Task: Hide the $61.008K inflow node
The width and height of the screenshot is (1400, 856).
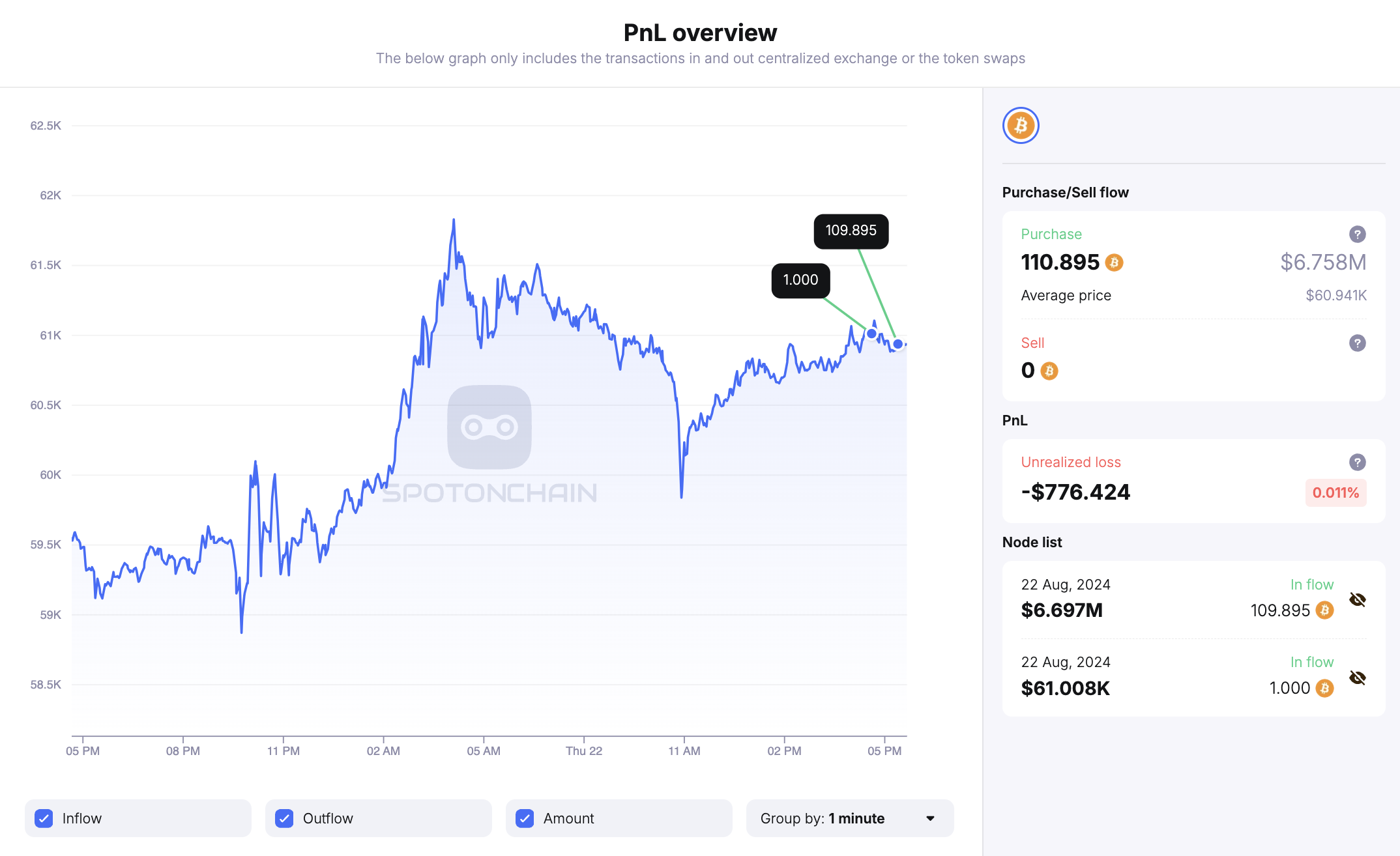Action: (x=1358, y=678)
